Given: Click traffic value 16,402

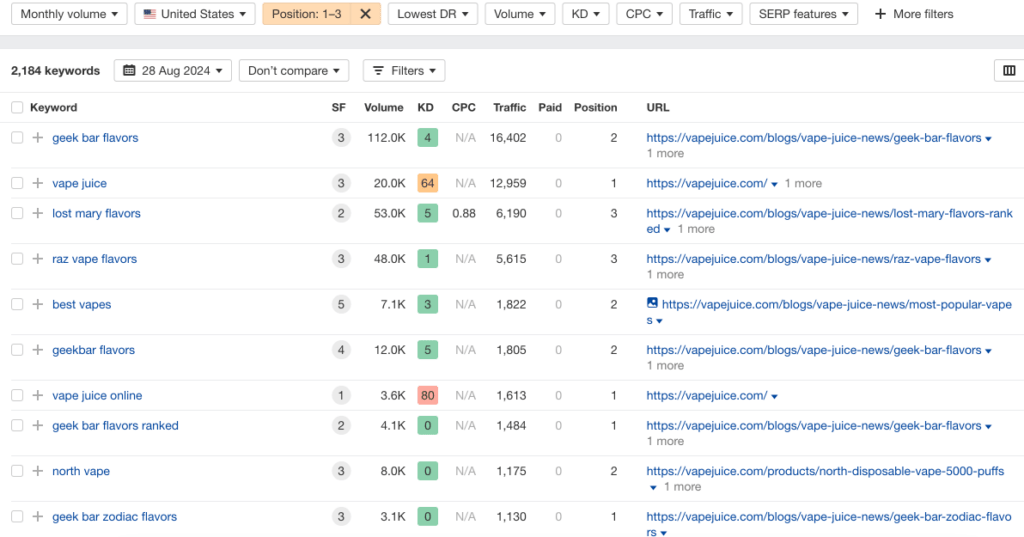Looking at the screenshot, I should click(x=508, y=138).
